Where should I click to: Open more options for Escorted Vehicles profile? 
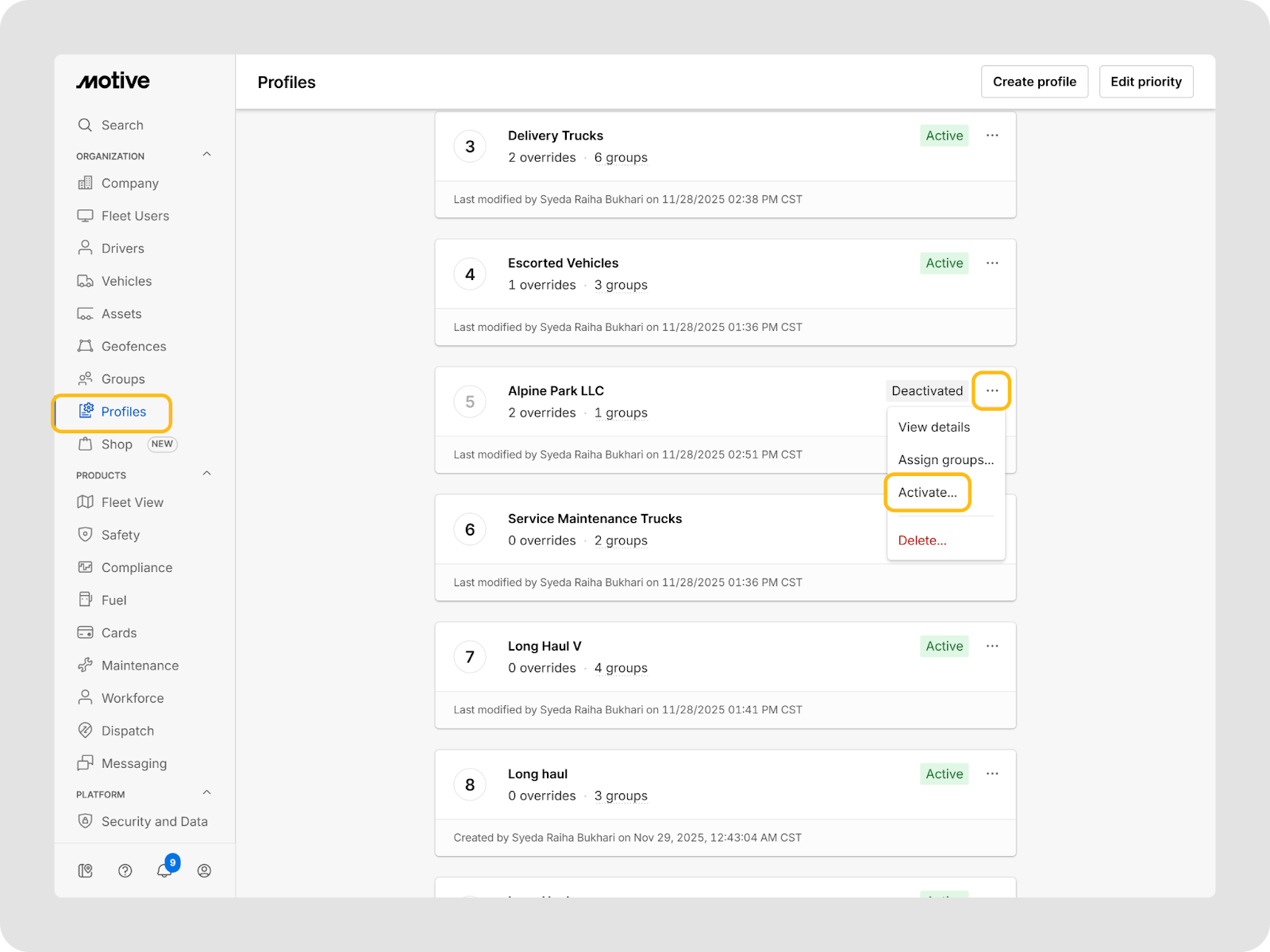click(x=992, y=263)
